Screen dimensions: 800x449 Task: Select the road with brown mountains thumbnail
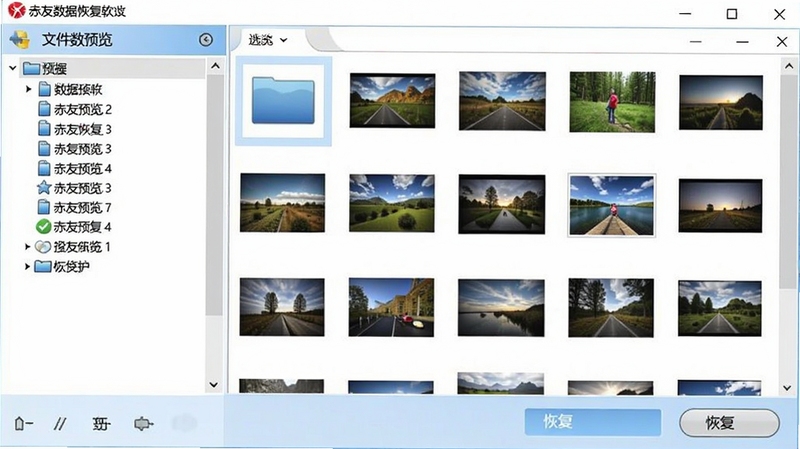click(x=392, y=101)
